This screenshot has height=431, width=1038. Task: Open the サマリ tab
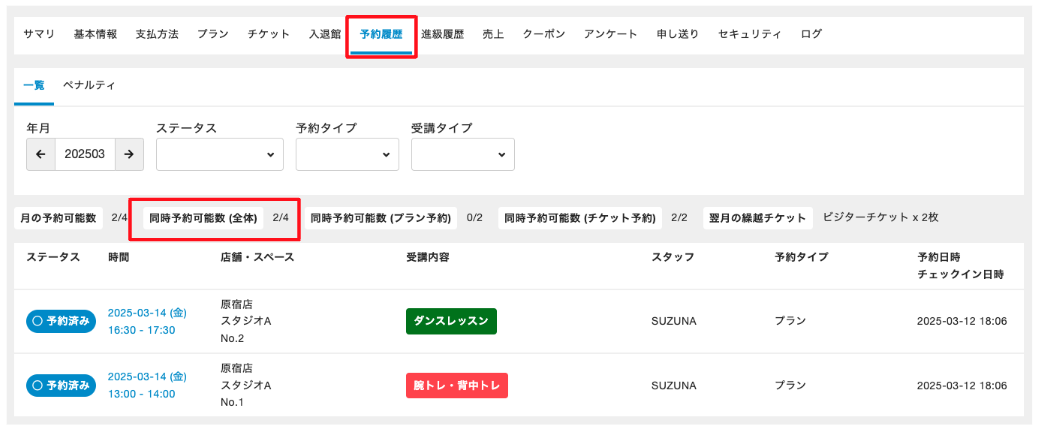pyautogui.click(x=38, y=34)
